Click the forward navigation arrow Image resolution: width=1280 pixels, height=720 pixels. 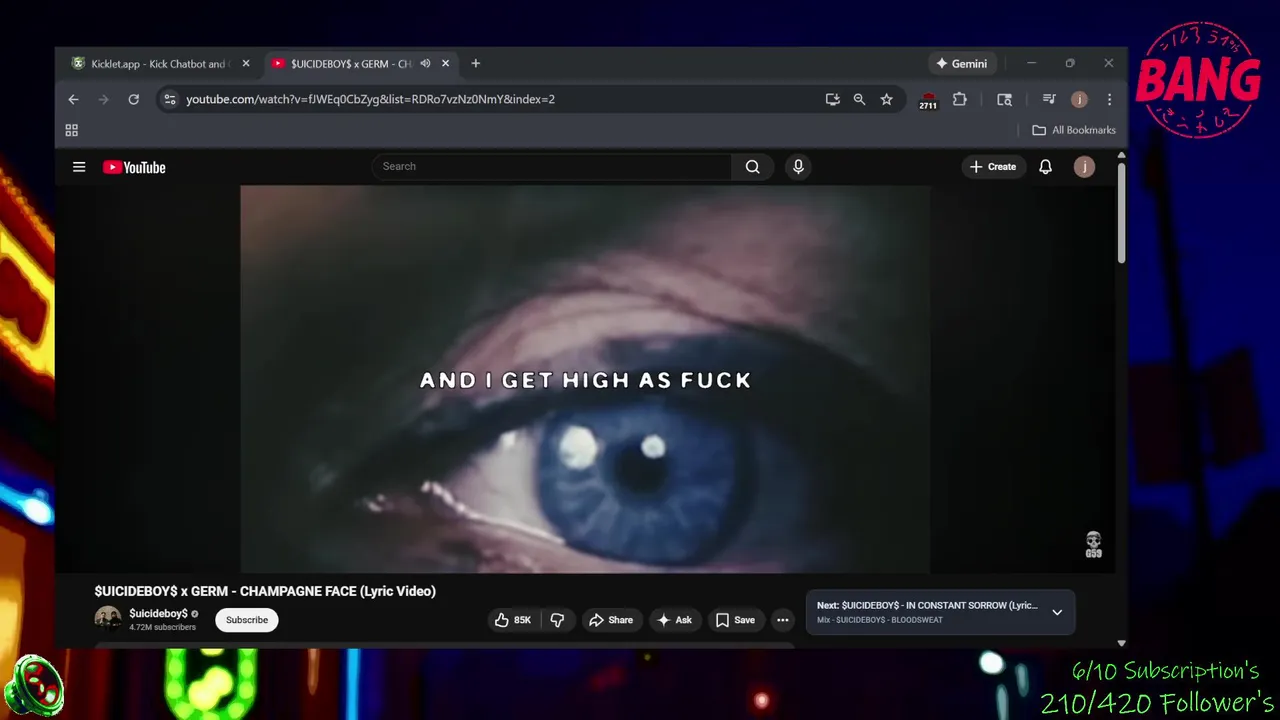(103, 99)
